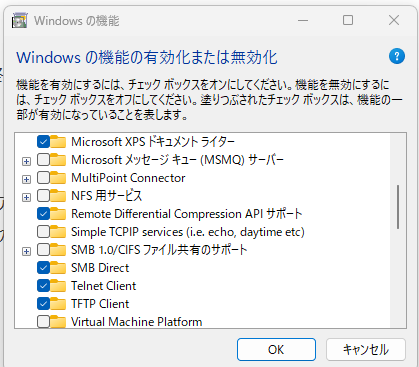The image size is (419, 367).
Task: Select the NFS 用サービス label text
Action: click(107, 196)
